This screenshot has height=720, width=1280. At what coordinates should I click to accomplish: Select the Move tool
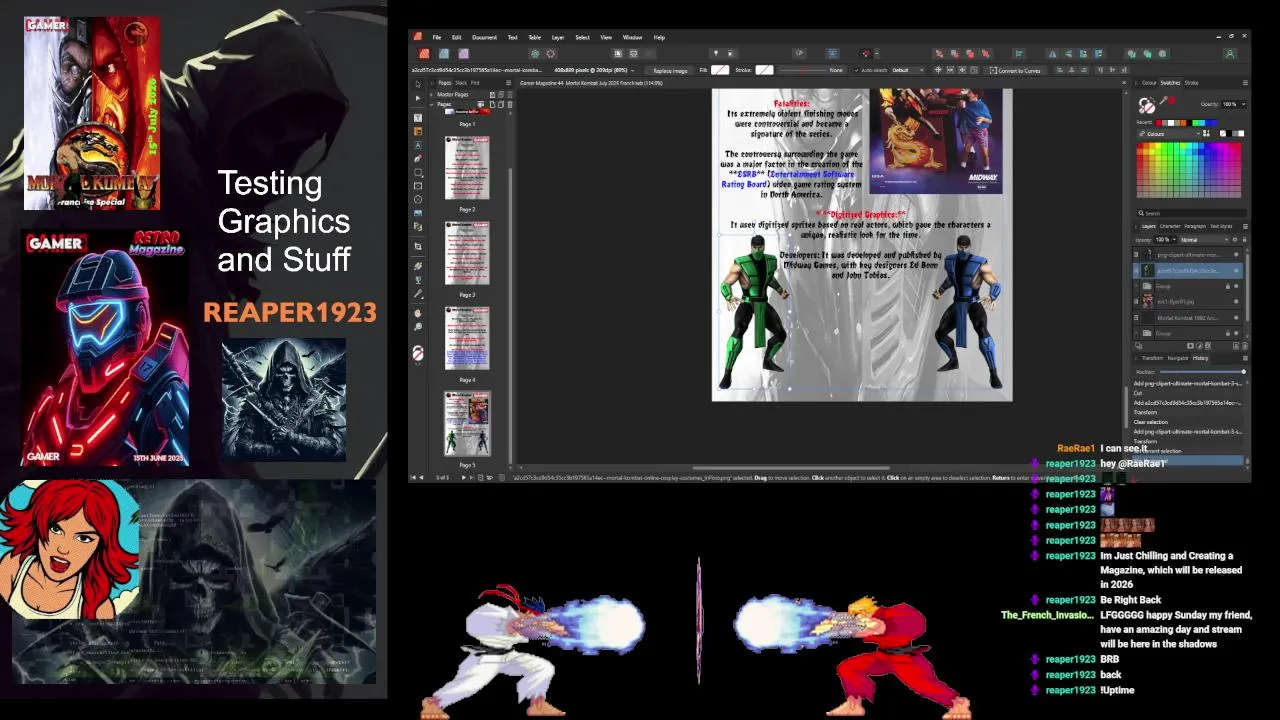click(418, 84)
